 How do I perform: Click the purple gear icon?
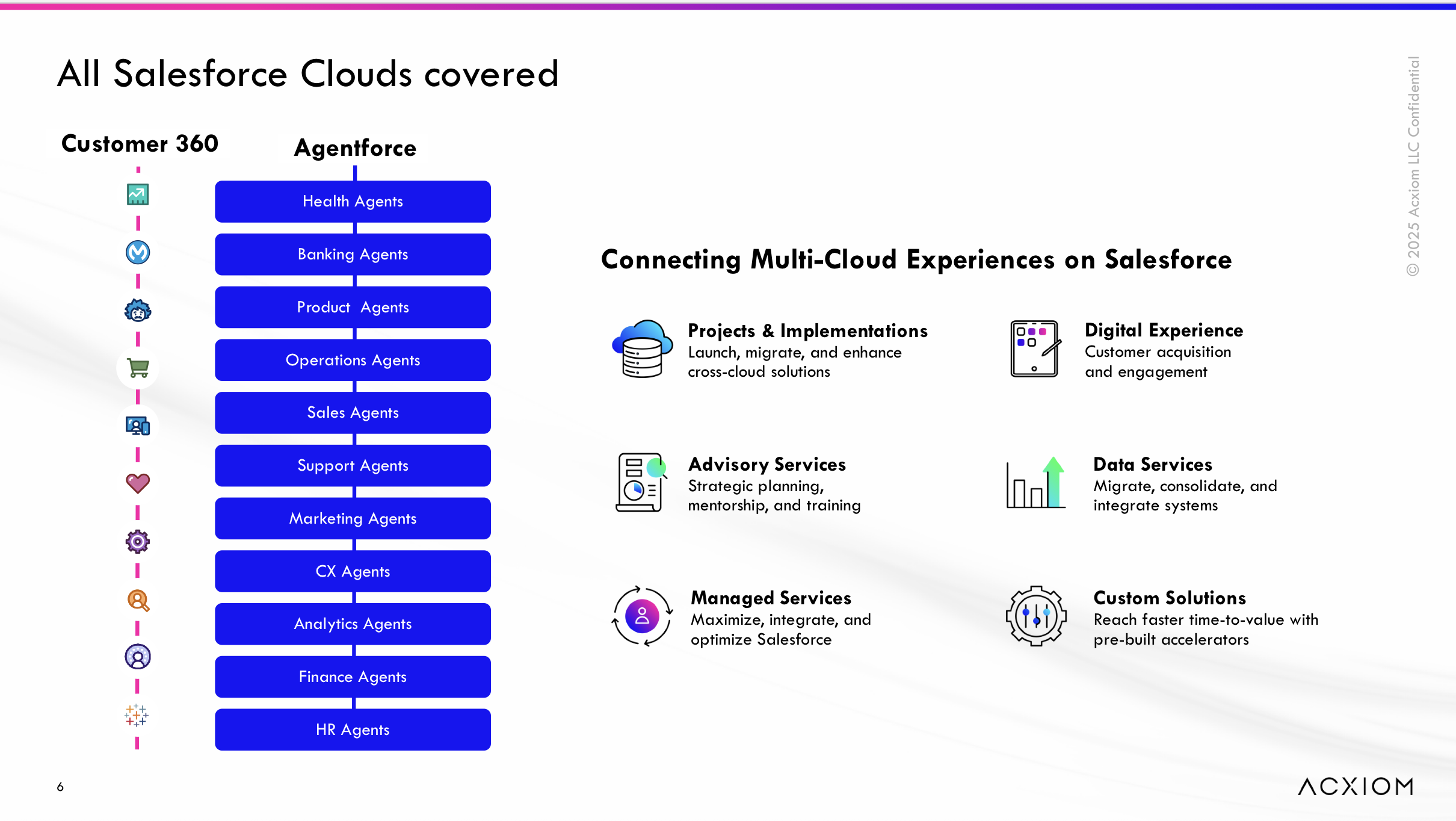(138, 541)
